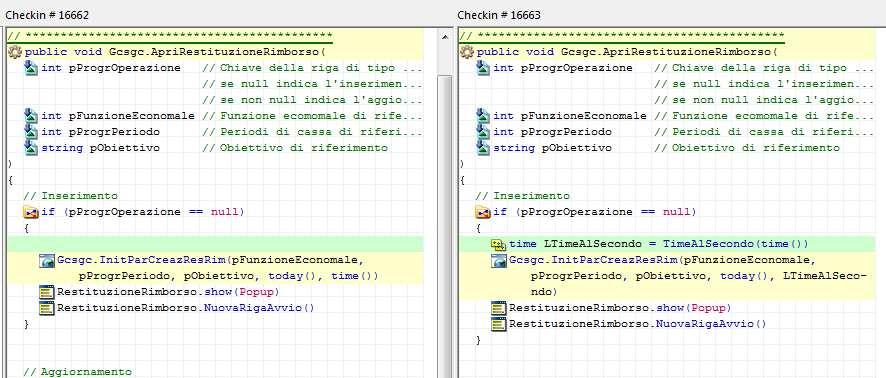Viewport: 886px width, 378px height.
Task: Click the wrapped 'ndo)' line in Checkin 16663
Action: pos(544,292)
